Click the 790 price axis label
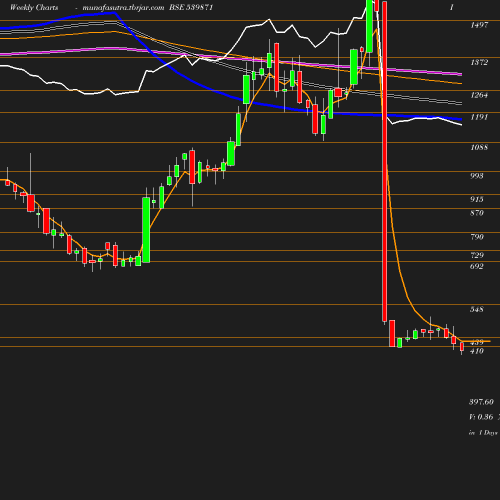Image resolution: width=500 pixels, height=500 pixels. pyautogui.click(x=477, y=237)
